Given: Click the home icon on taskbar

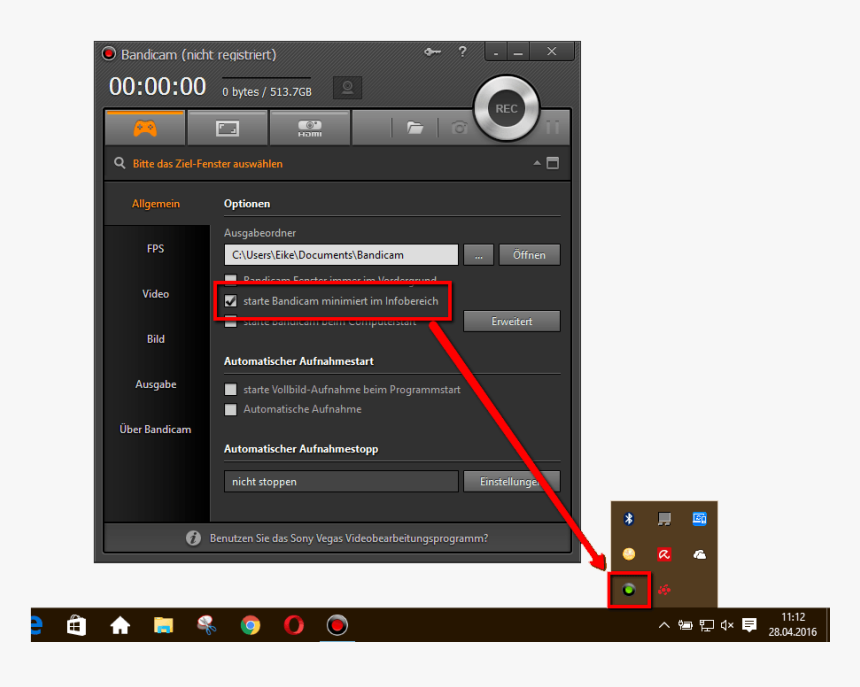Looking at the screenshot, I should pos(120,625).
